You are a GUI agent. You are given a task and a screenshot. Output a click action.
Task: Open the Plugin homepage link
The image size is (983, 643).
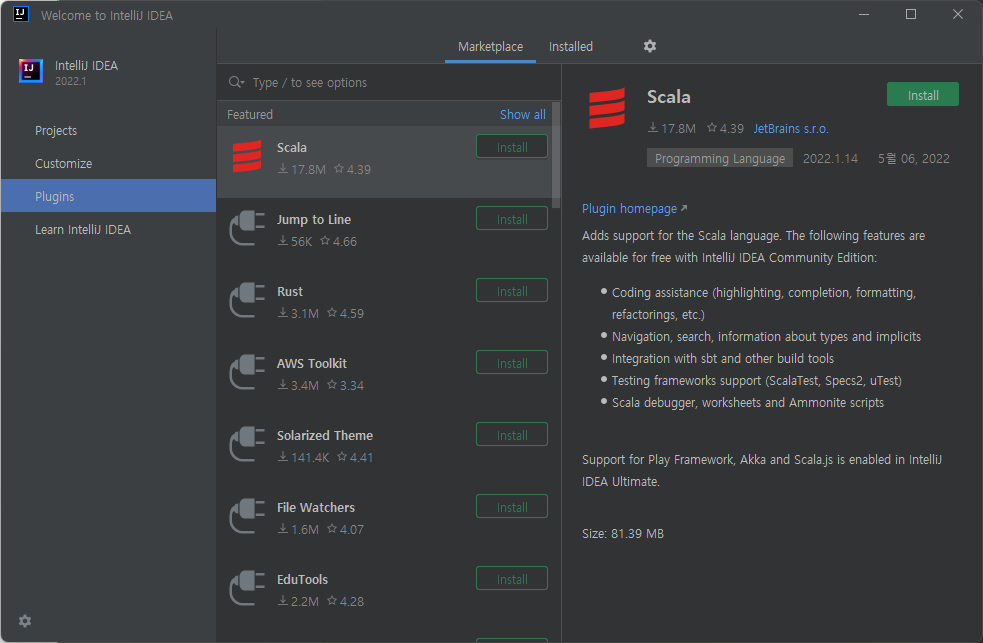coord(634,209)
